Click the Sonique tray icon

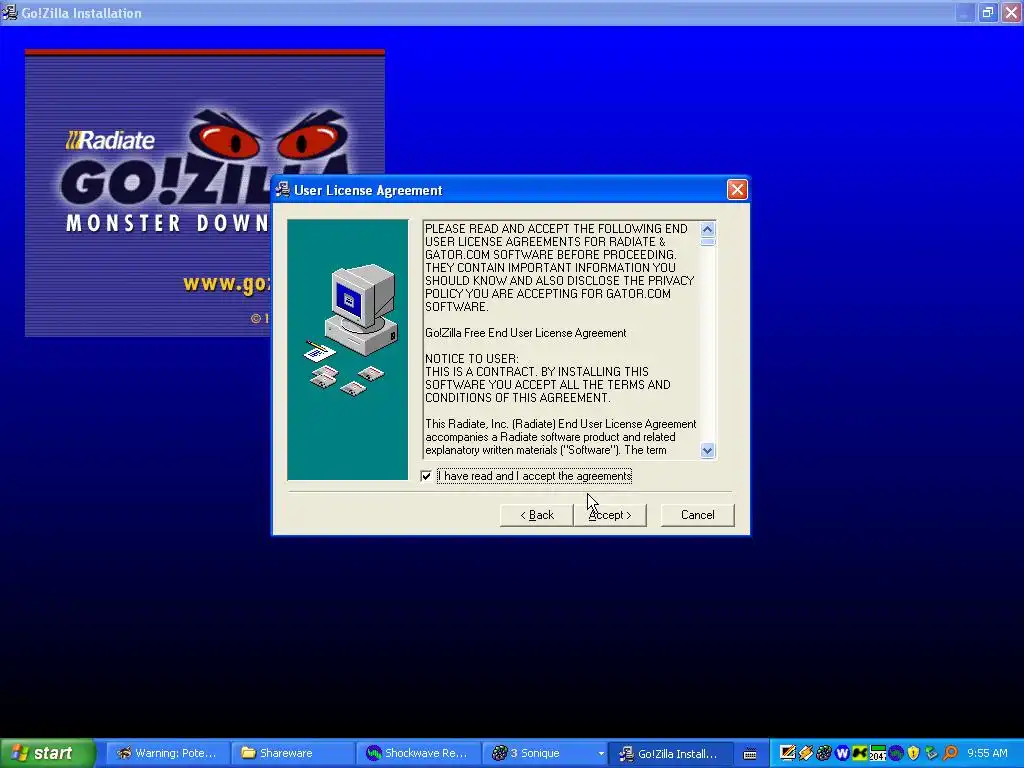coord(824,753)
